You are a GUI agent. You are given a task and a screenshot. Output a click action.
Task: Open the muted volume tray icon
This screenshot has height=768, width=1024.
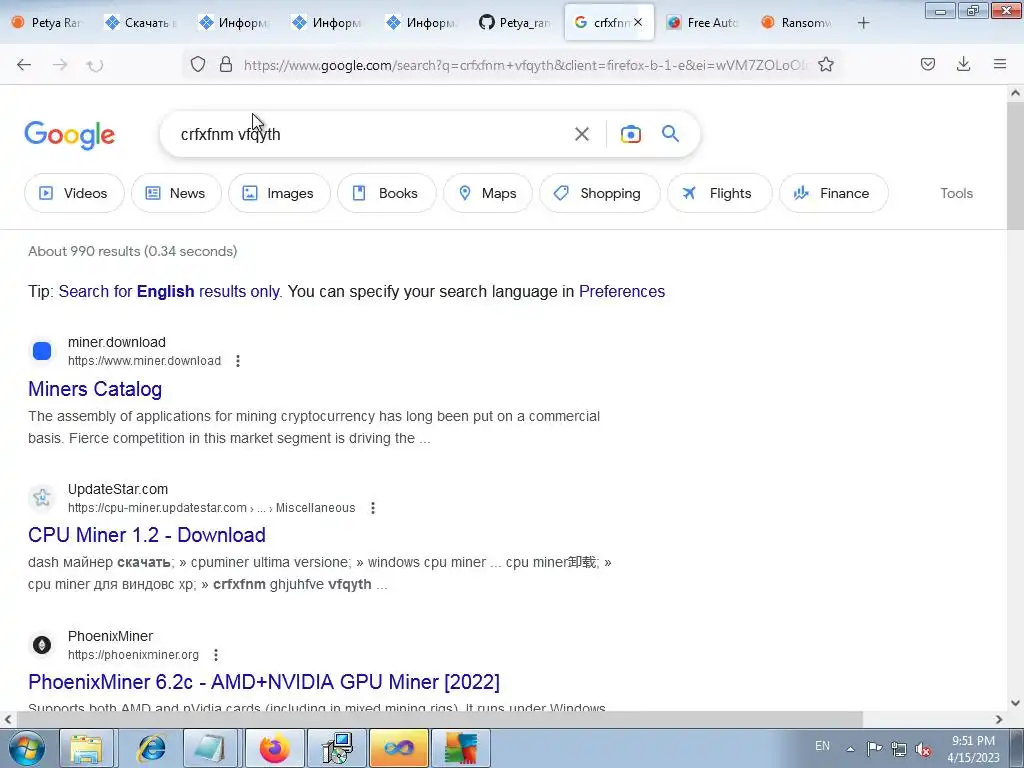(x=923, y=749)
